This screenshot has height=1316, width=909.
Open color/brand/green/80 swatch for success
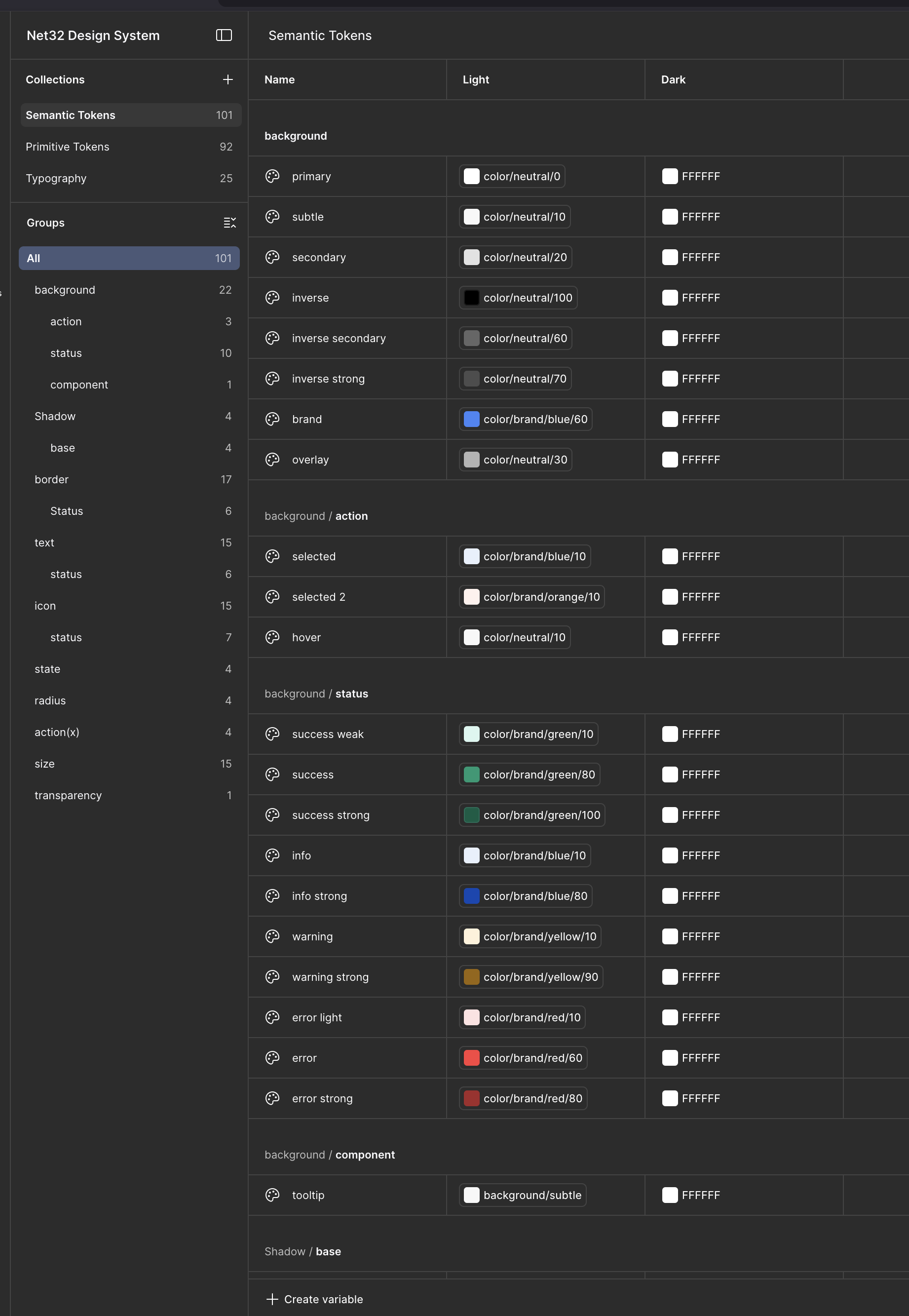tap(472, 775)
